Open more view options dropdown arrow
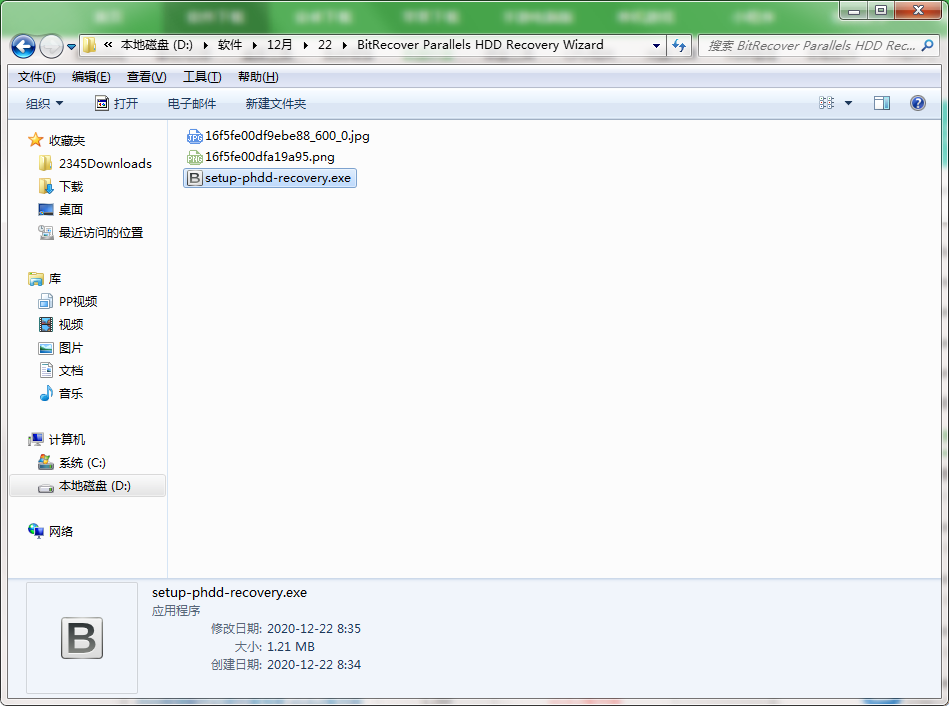 click(x=849, y=104)
